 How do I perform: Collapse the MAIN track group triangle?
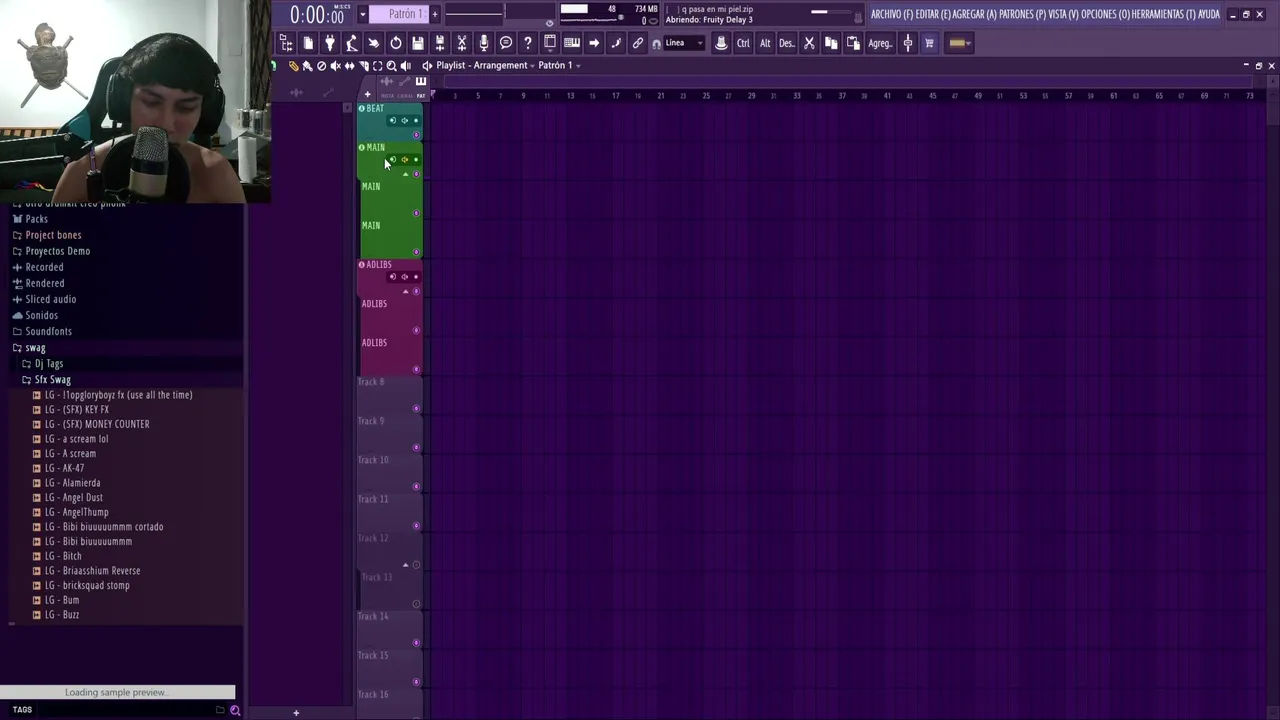(405, 174)
